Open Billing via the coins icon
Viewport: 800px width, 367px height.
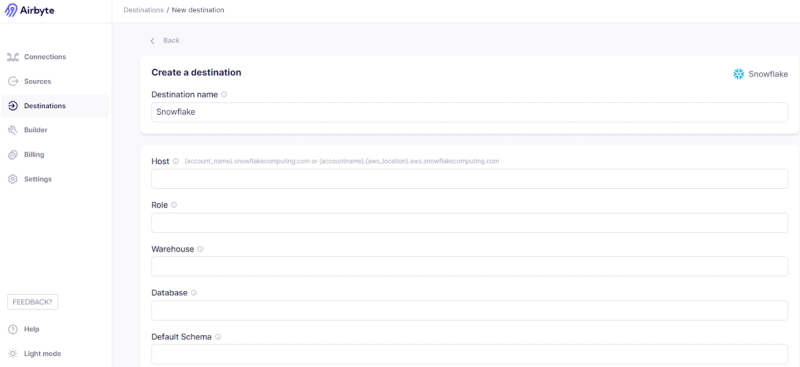(x=13, y=155)
